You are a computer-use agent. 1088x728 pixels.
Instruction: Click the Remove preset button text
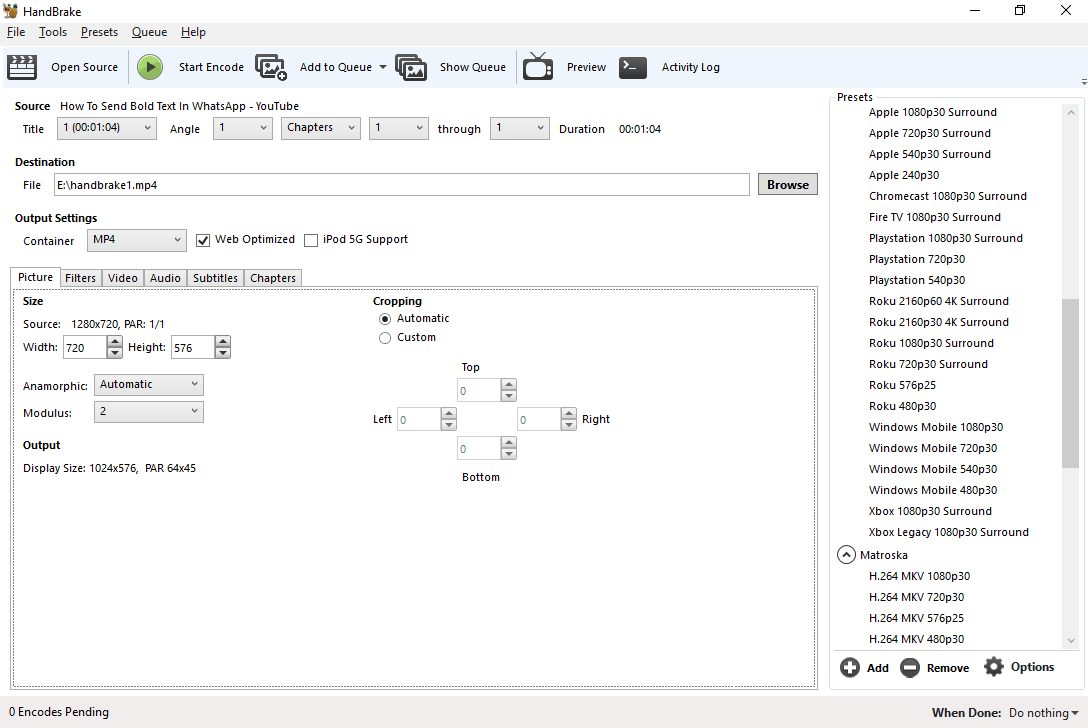point(948,668)
